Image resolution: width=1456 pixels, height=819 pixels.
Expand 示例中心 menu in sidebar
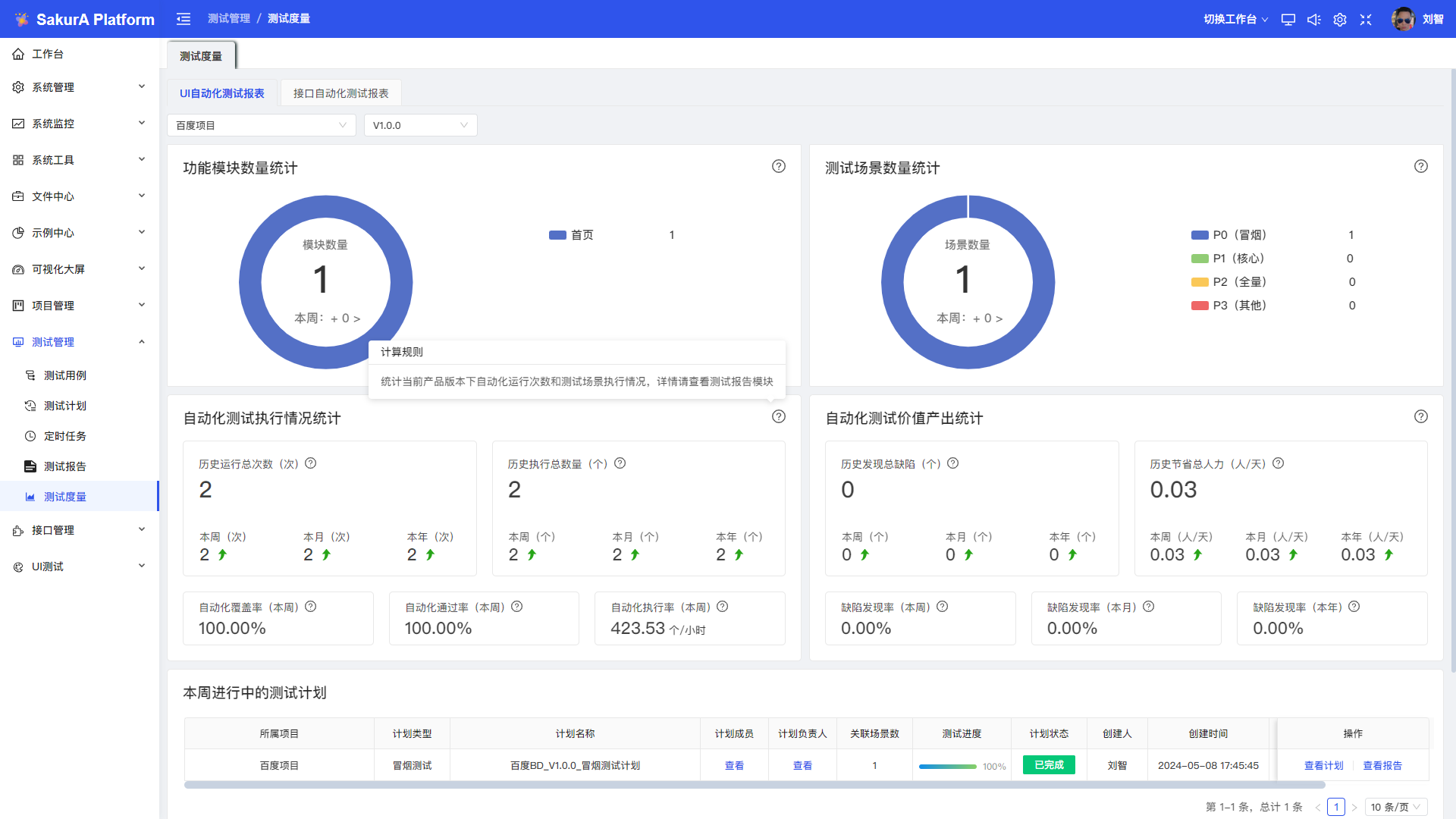80,233
